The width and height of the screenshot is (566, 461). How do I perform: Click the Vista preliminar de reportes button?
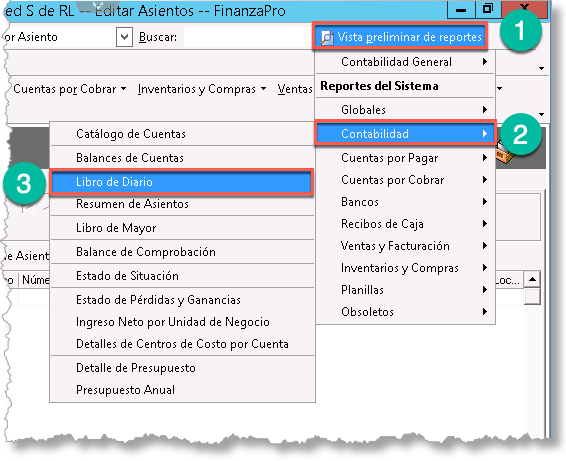401,37
